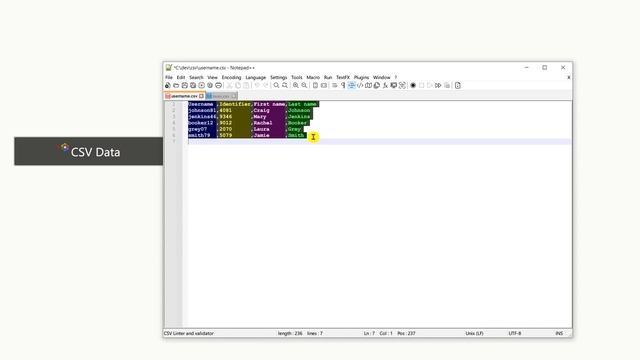Click the first name Rachel

(x=263, y=122)
